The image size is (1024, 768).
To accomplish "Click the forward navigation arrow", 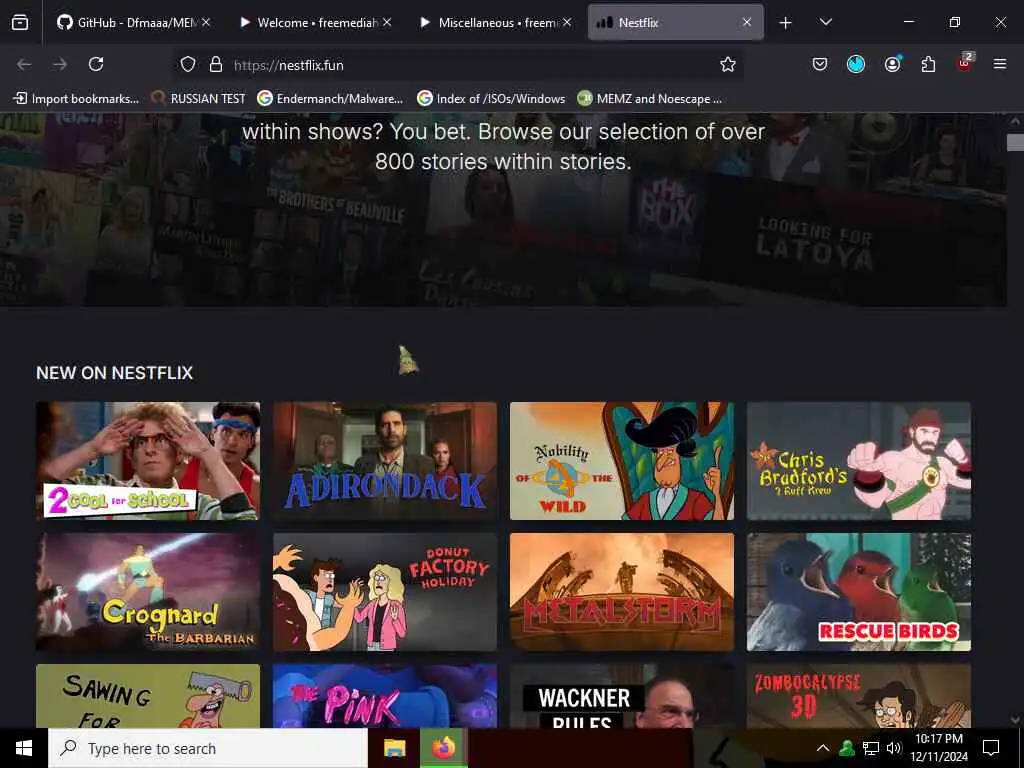I will pos(59,64).
